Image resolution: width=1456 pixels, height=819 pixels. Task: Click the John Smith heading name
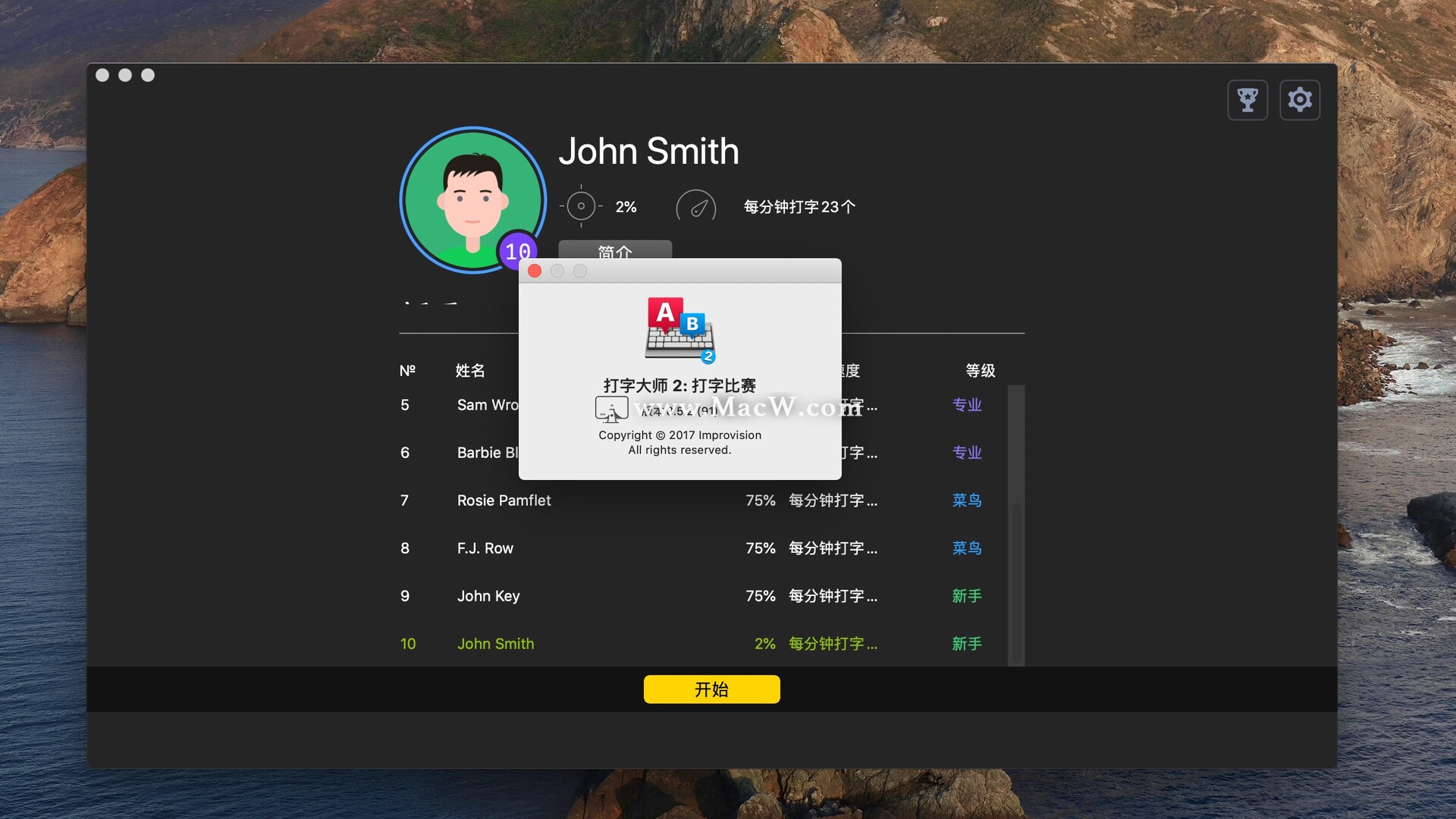648,151
